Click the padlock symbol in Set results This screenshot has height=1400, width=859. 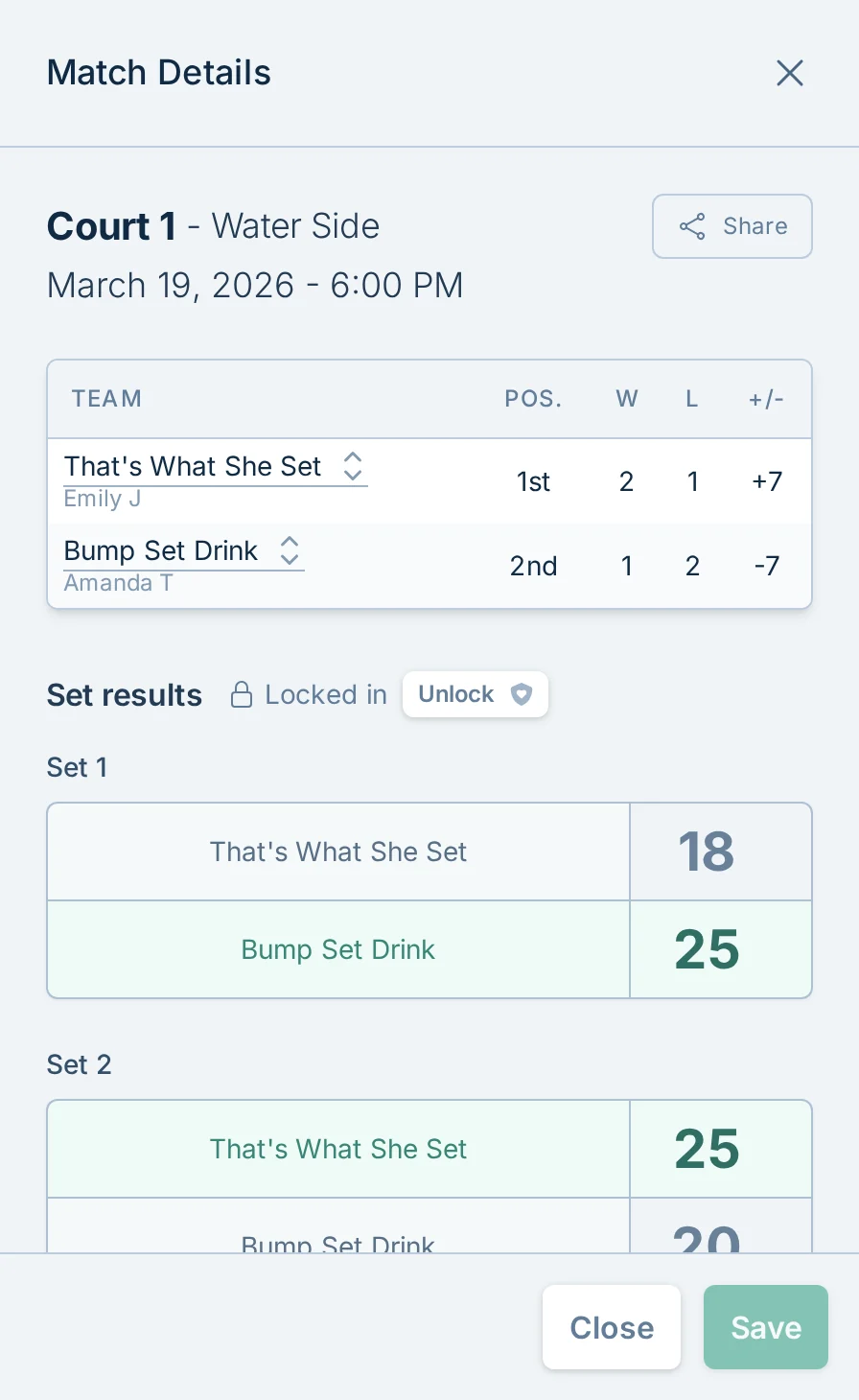242,694
